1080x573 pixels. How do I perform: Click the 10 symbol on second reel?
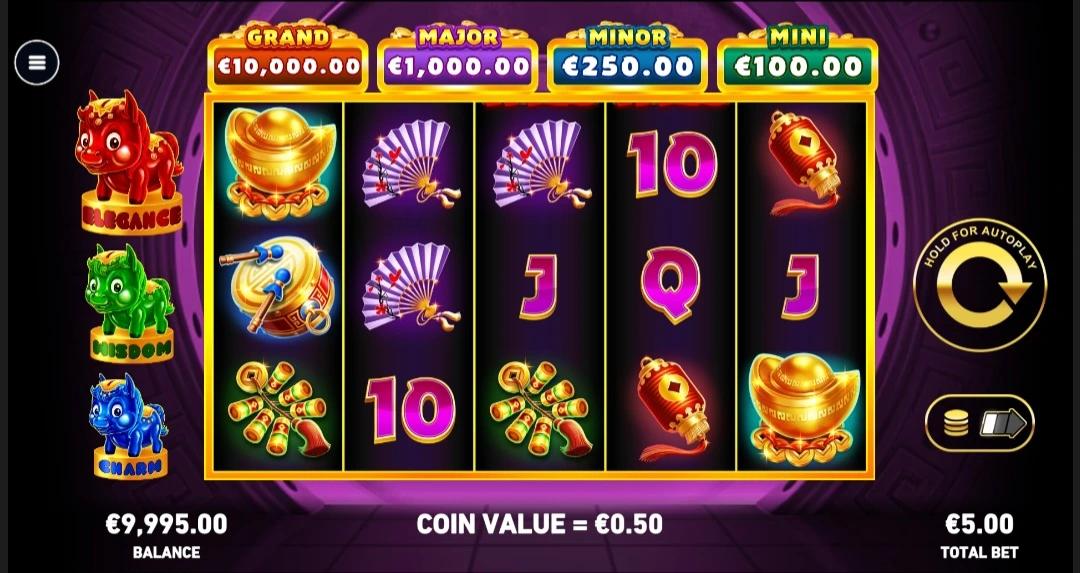pos(410,409)
